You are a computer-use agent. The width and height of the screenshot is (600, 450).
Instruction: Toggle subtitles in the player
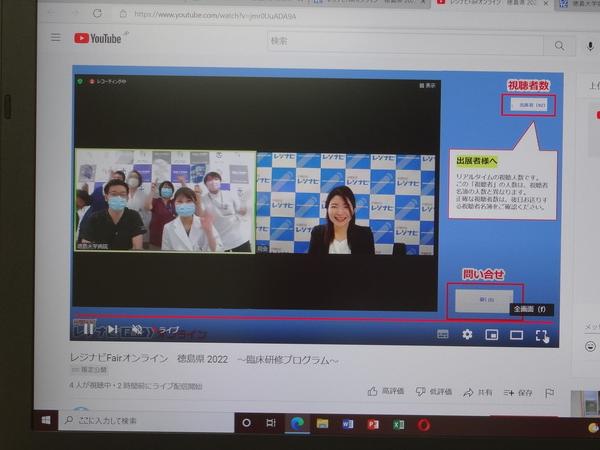click(443, 334)
